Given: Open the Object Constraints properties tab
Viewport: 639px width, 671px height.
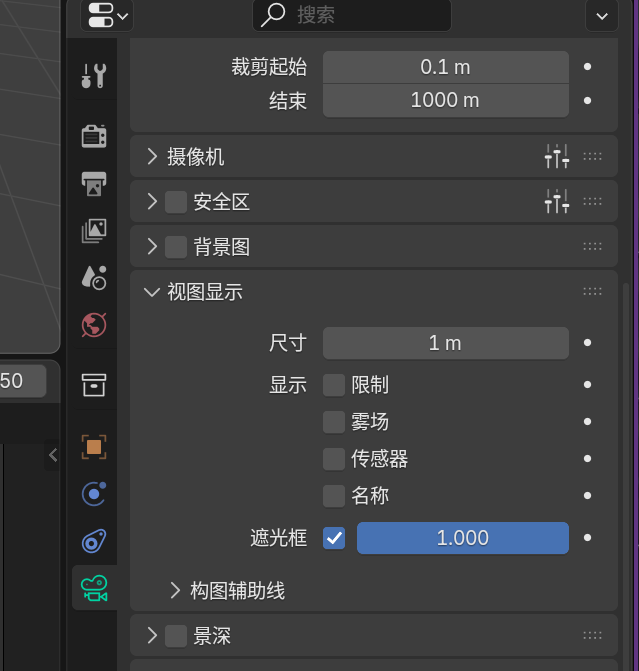Looking at the screenshot, I should (94, 541).
